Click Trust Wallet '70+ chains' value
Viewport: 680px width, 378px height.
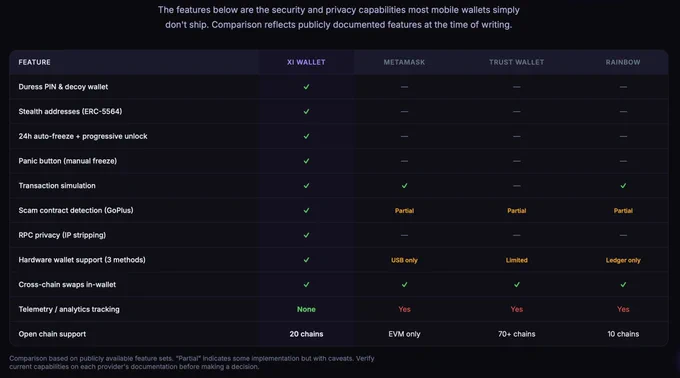(517, 334)
